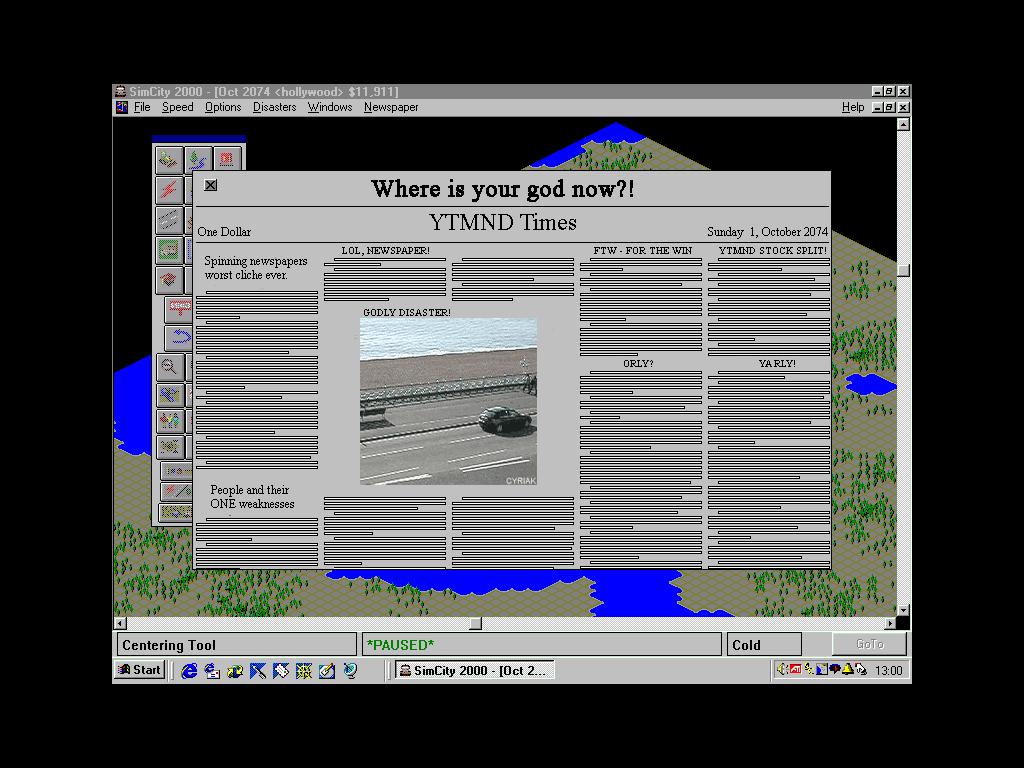Select the Zoom out magnifier tool

pyautogui.click(x=168, y=367)
